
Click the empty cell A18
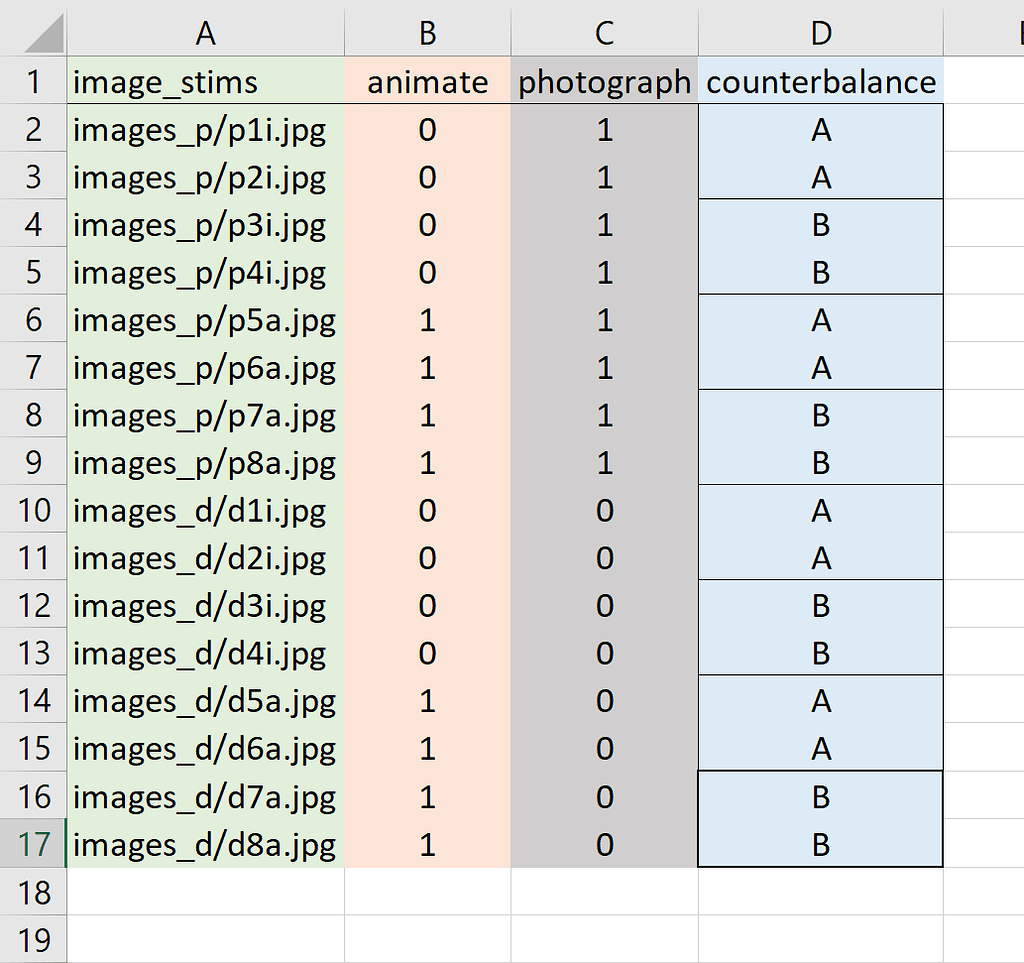pos(205,892)
